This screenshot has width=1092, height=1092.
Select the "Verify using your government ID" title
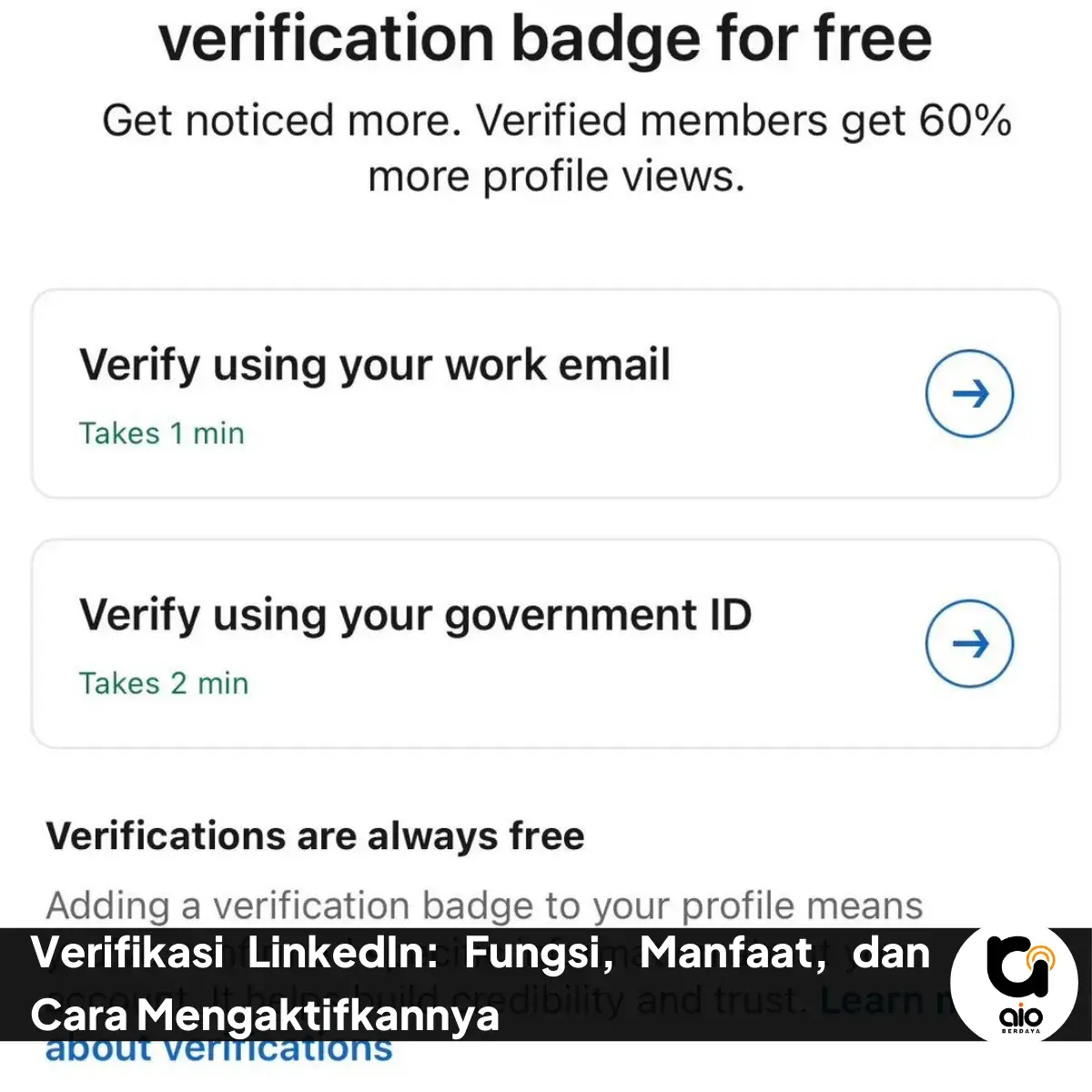tap(415, 615)
